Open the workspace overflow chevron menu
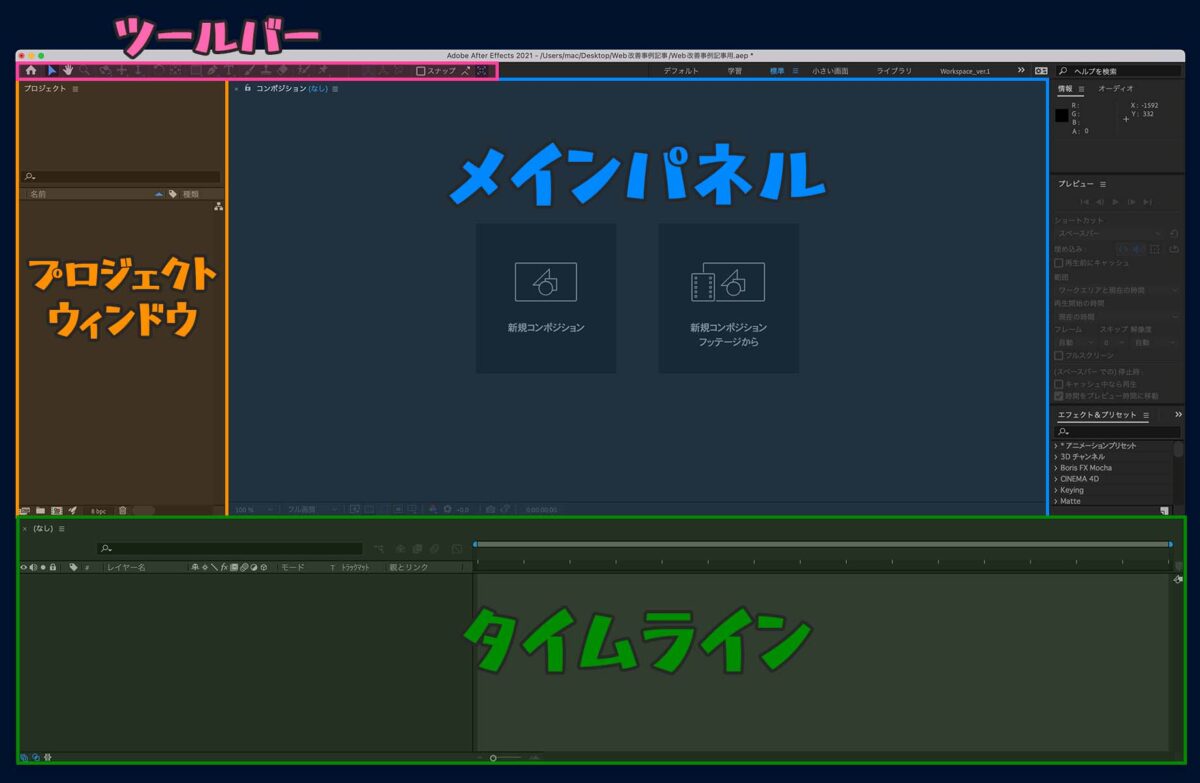1200x783 pixels. click(x=1021, y=71)
